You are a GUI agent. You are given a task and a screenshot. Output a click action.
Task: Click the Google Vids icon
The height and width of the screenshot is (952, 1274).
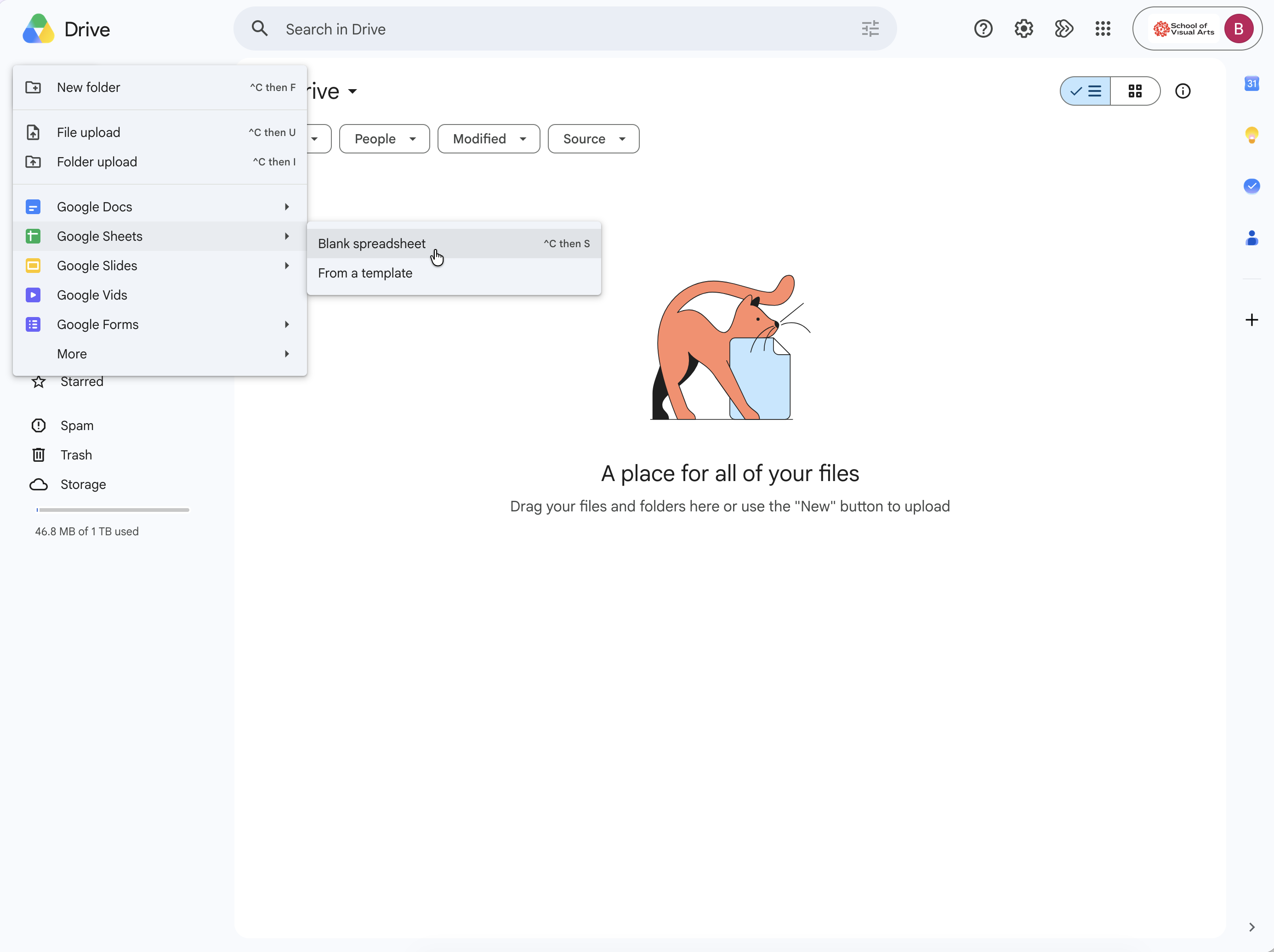tap(33, 295)
